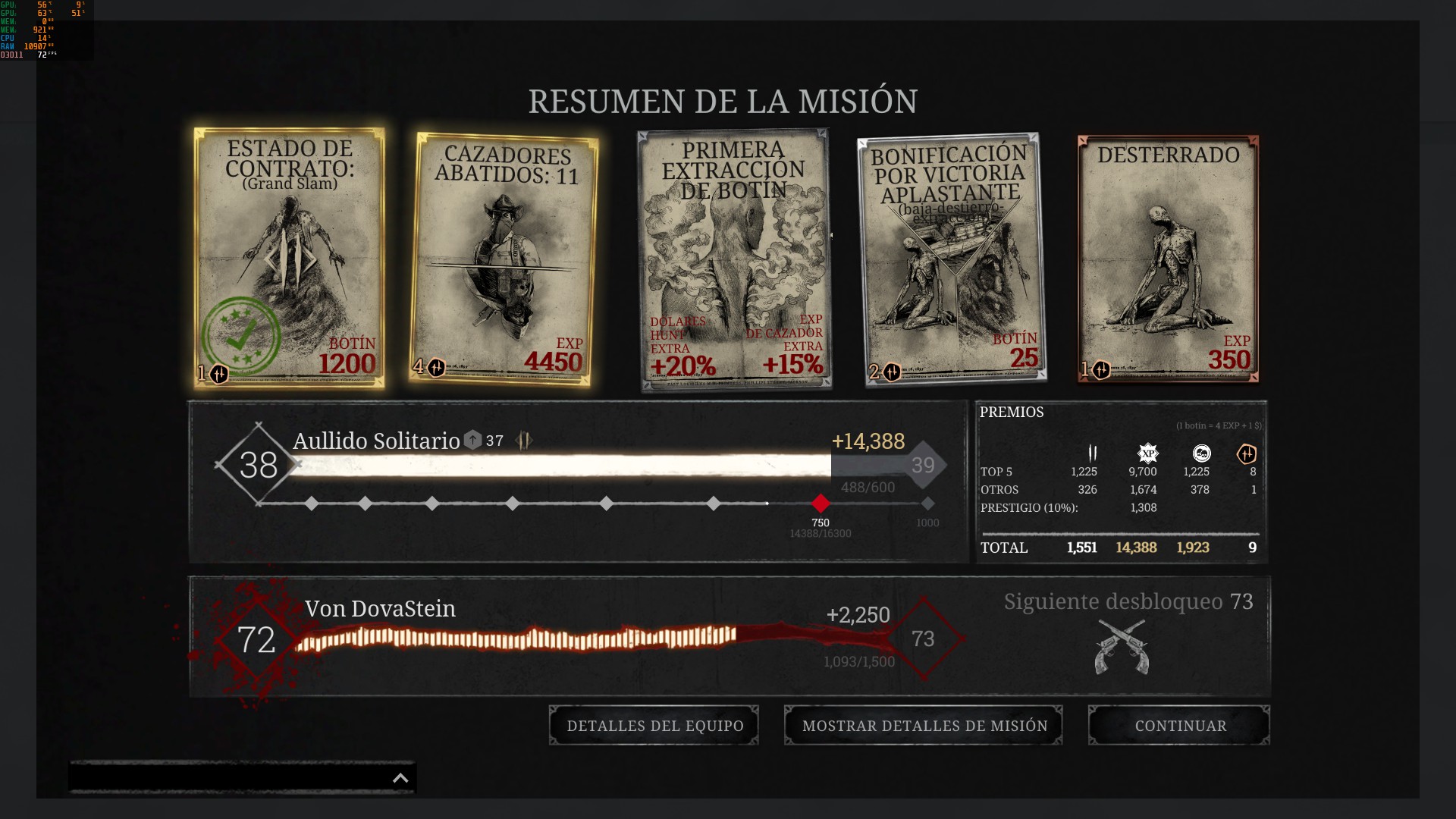This screenshot has height=819, width=1456.
Task: Expand the chat panel with chevron arrow
Action: point(400,778)
